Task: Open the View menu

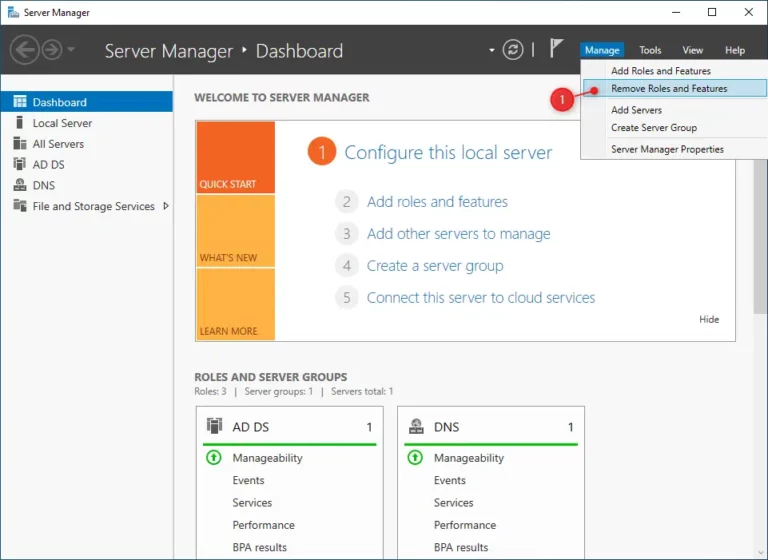Action: click(x=693, y=50)
